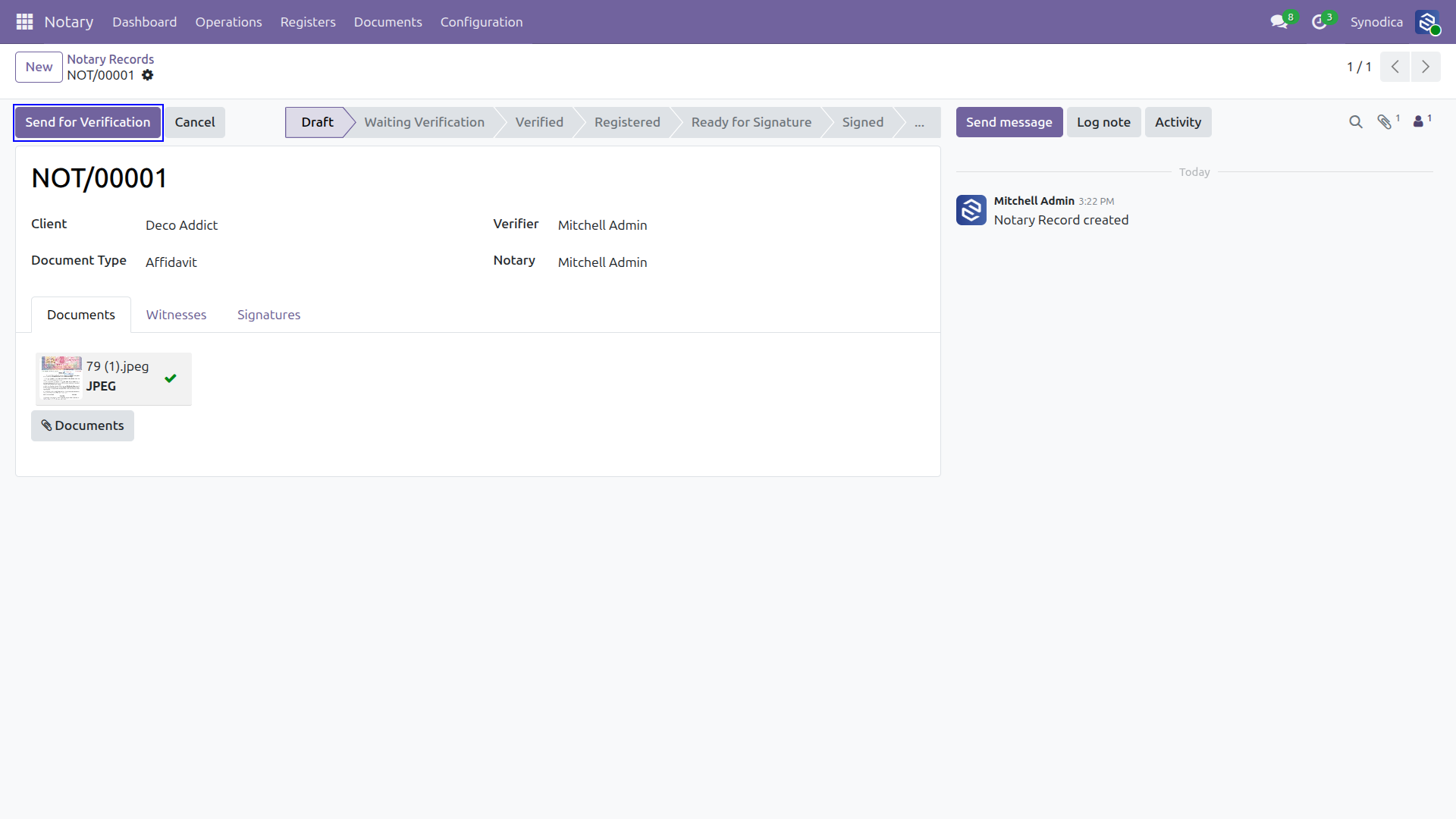Switch to Witnesses tab
The image size is (1456, 819).
[x=176, y=315]
